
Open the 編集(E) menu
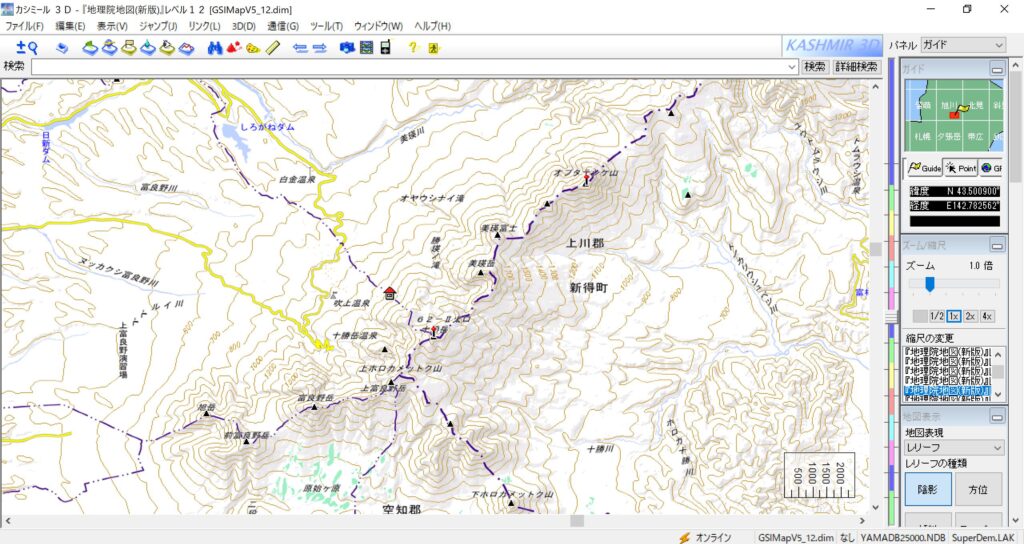click(71, 26)
